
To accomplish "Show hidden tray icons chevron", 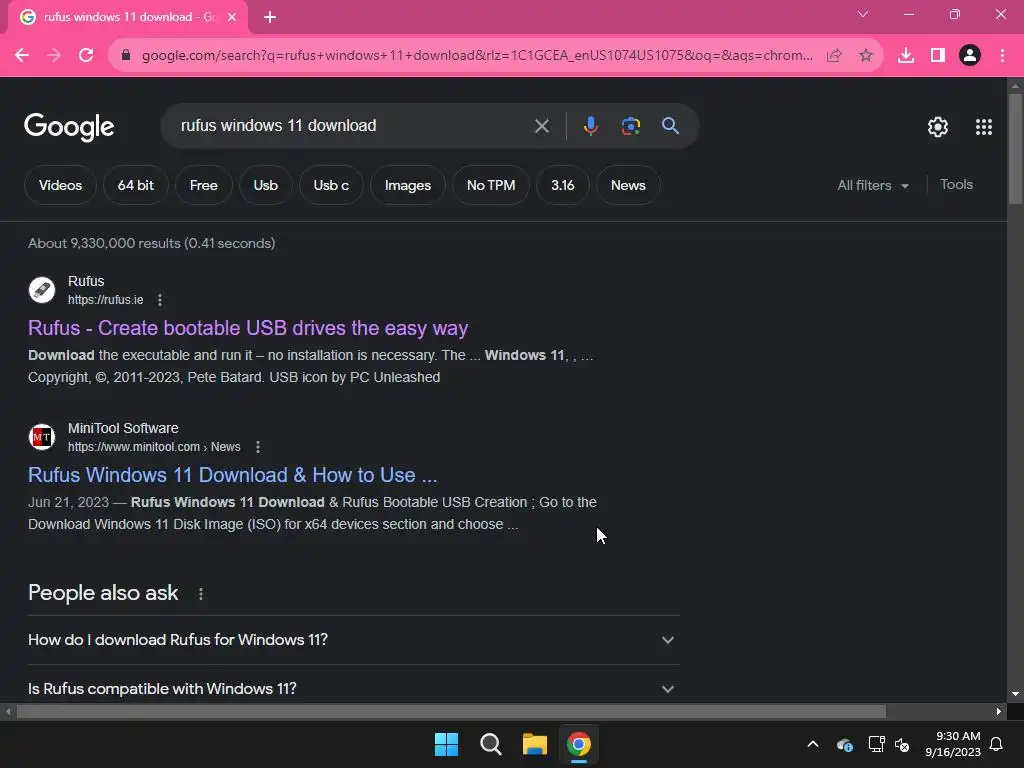I will click(x=813, y=744).
